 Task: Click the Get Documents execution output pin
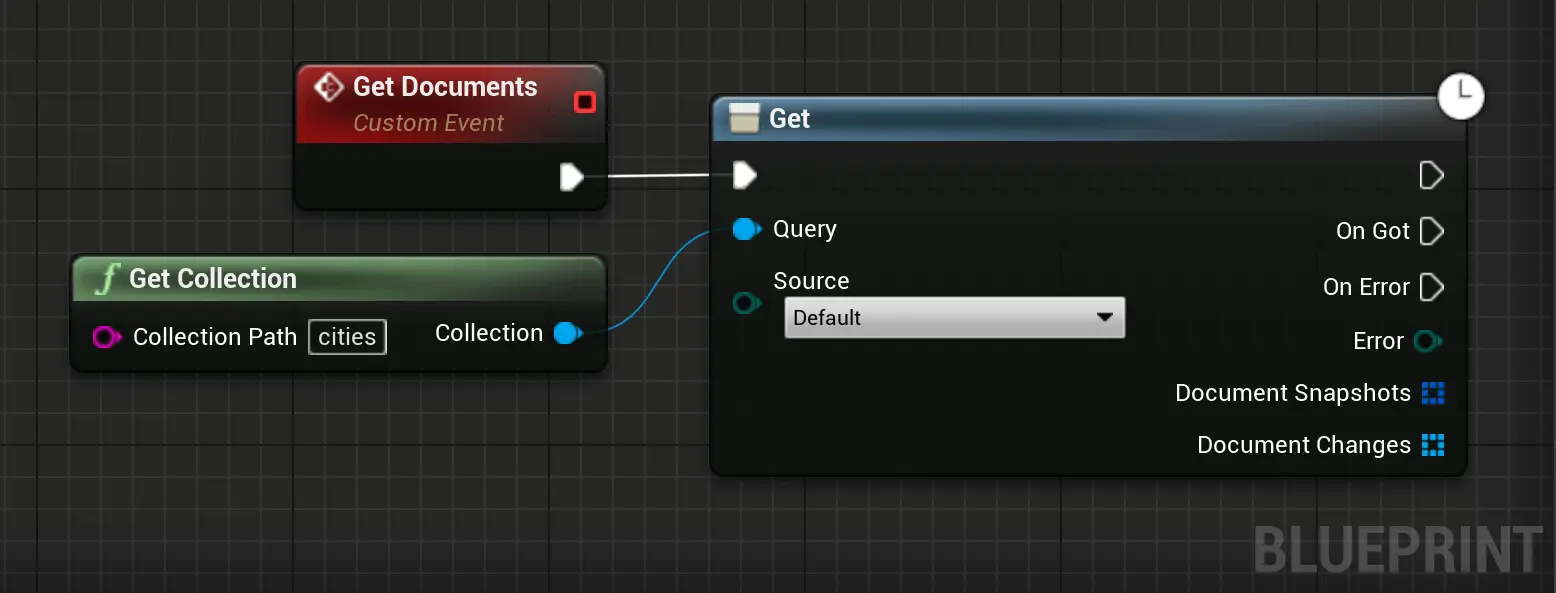point(572,177)
